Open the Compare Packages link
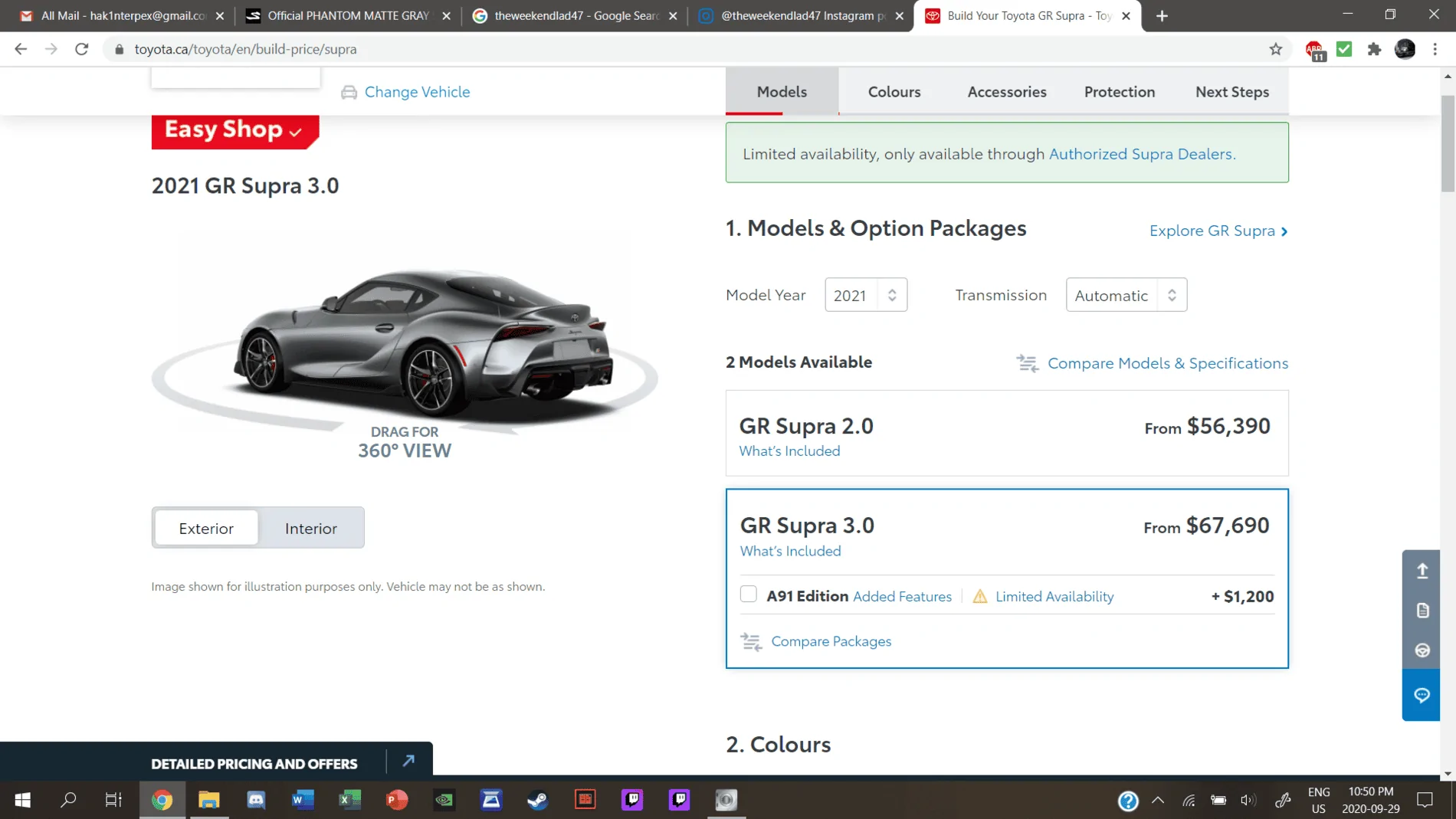 pyautogui.click(x=831, y=641)
